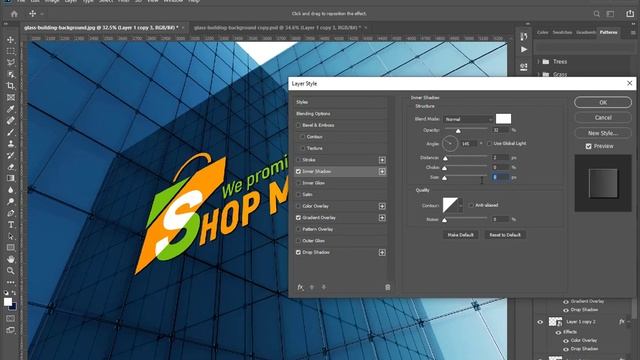Add another Stroke with its plus icon

pos(382,160)
